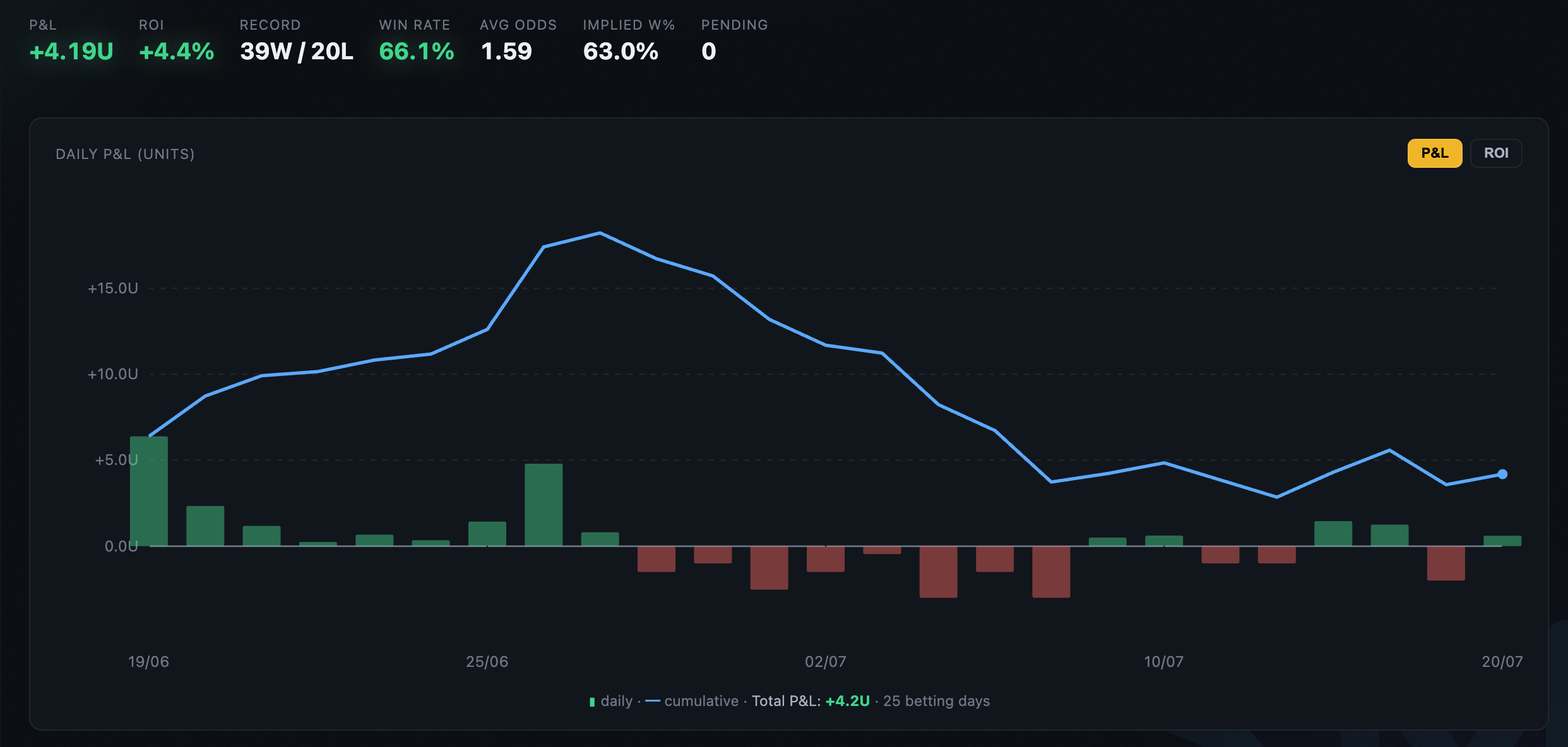The width and height of the screenshot is (1568, 747).
Task: Click the green daily legend swatch
Action: [592, 702]
